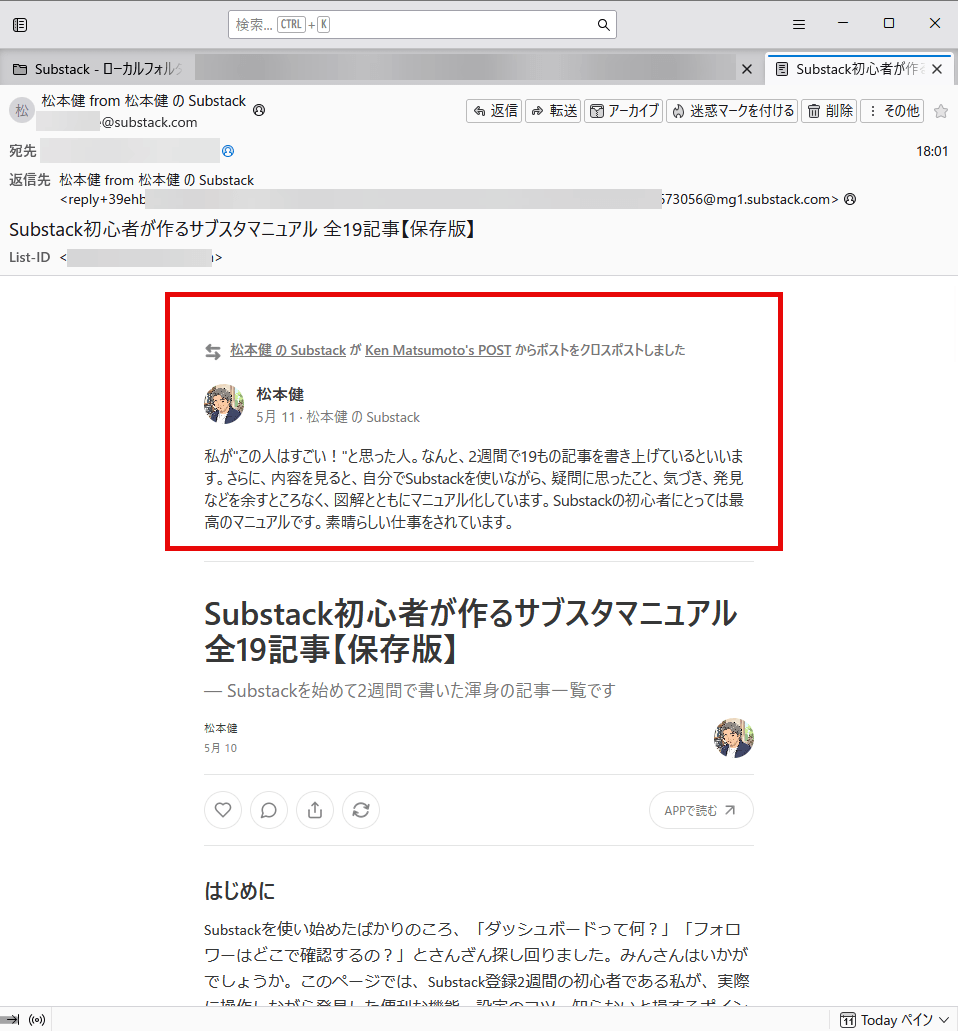Click the status bar collapse arrow icon
Image resolution: width=958 pixels, height=1031 pixels.
coord(12,1020)
